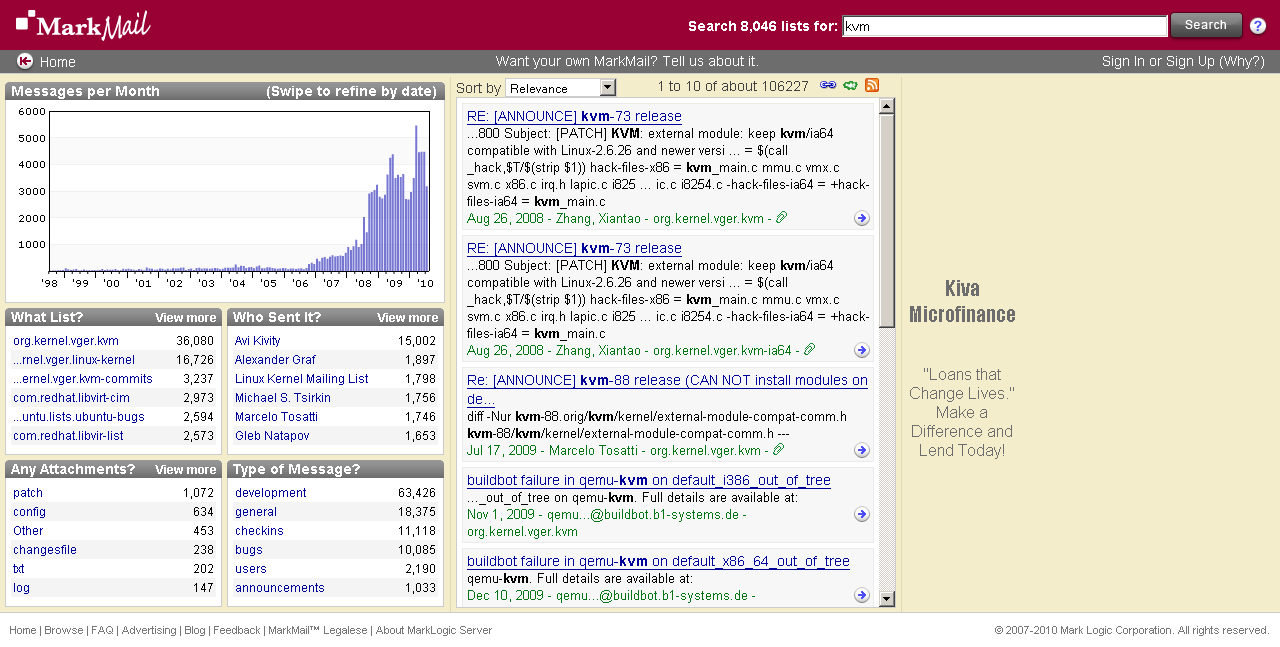Image resolution: width=1280 pixels, height=647 pixels.
Task: Open buildbot failure default_x86_64_out_of_tree result
Action: [658, 561]
